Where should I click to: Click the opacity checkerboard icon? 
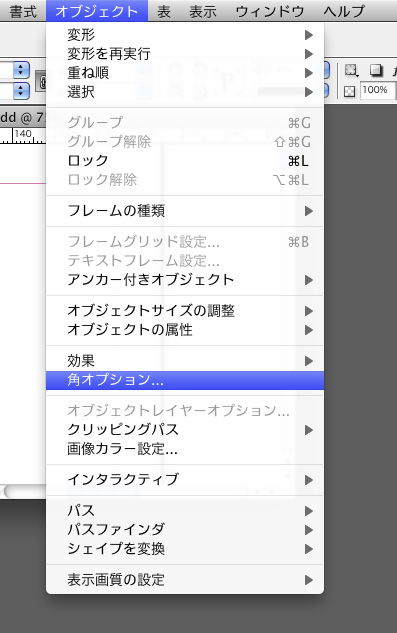[349, 91]
